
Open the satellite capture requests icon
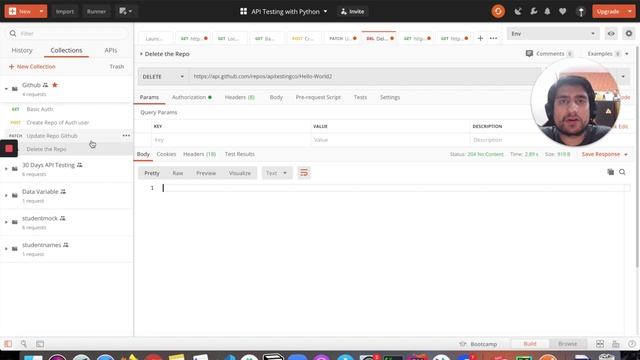pos(518,11)
